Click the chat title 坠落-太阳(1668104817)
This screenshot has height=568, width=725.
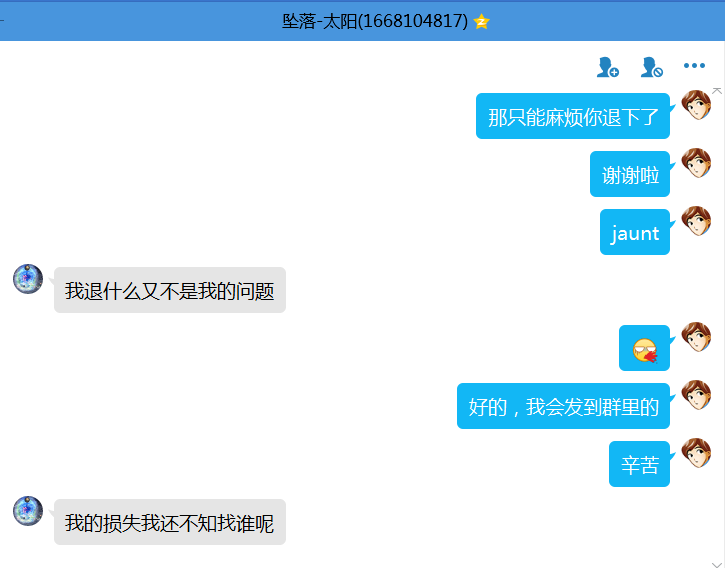click(374, 21)
